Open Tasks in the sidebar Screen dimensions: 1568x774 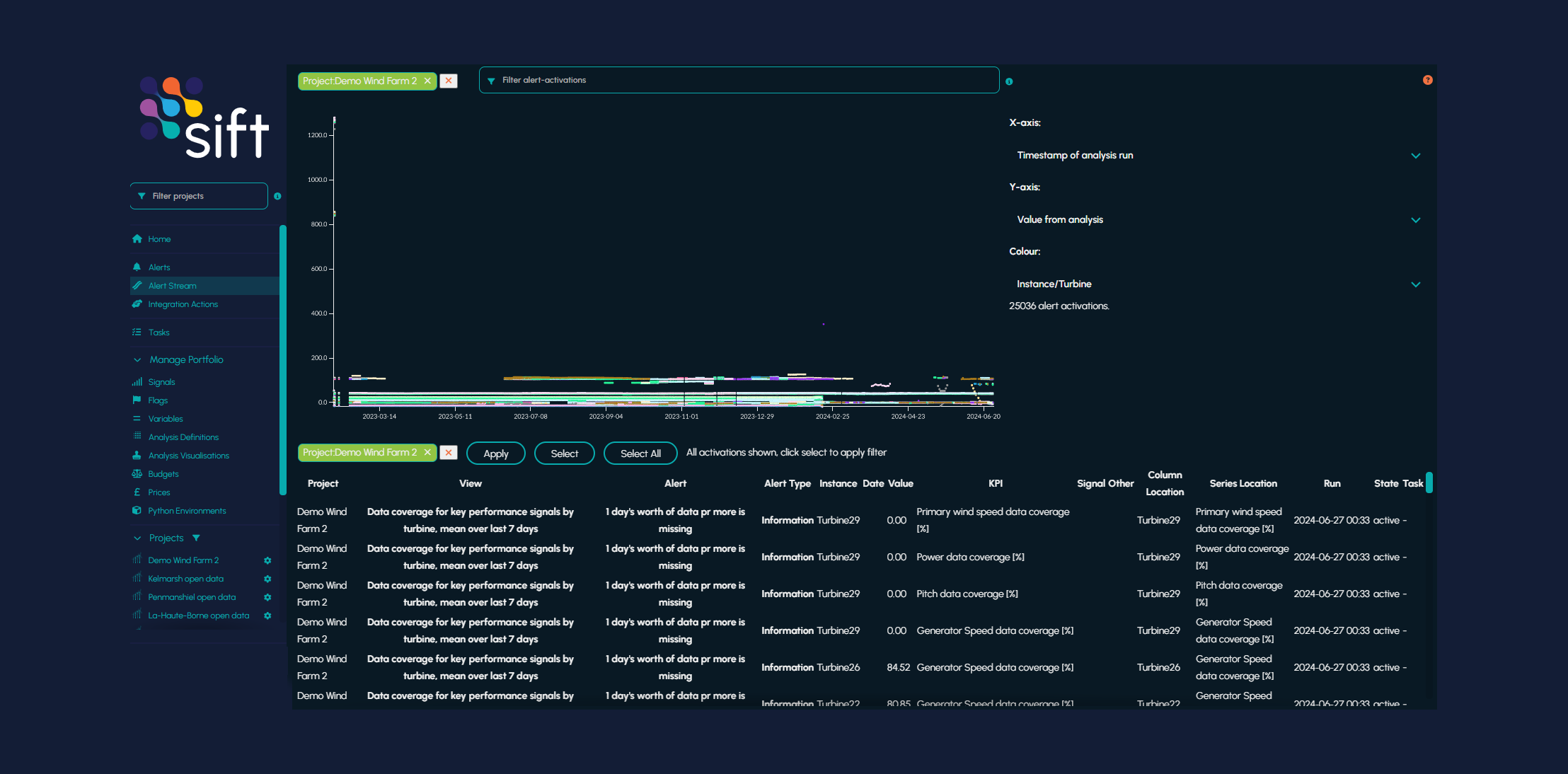[158, 333]
